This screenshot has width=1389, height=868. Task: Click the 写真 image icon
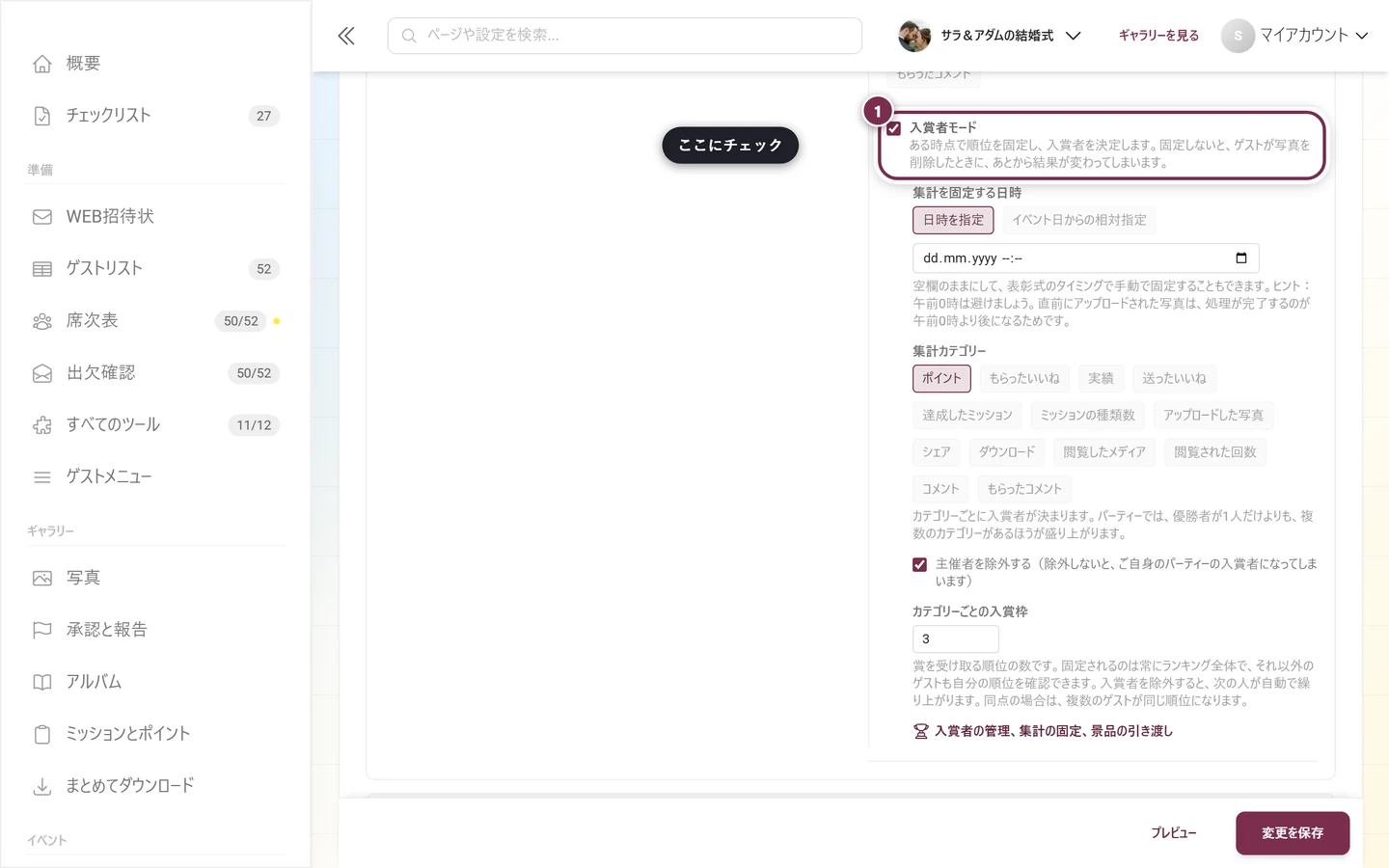[x=42, y=579]
